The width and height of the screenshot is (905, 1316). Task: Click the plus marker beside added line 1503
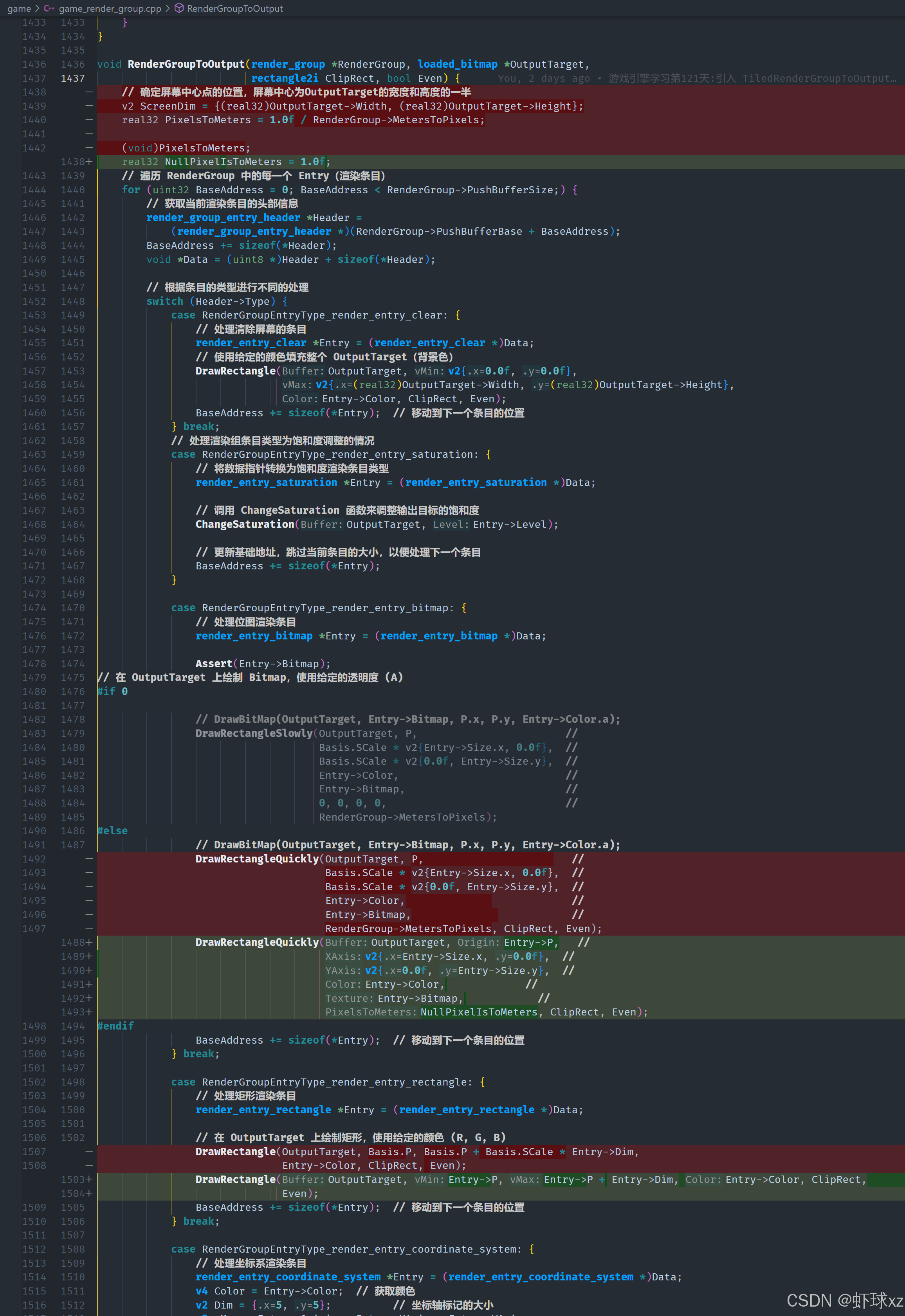tap(89, 1179)
